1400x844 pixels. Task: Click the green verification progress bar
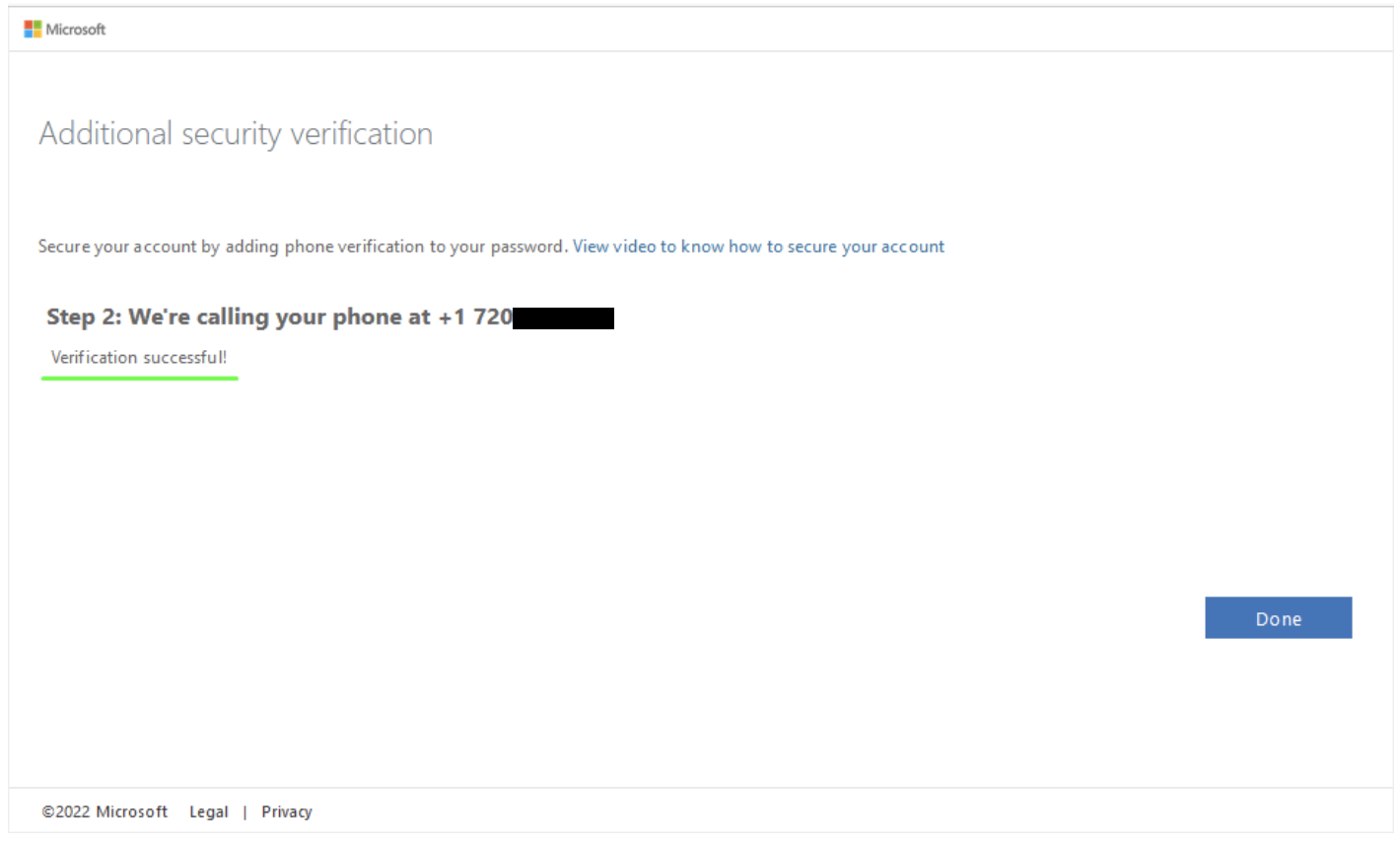pos(139,378)
